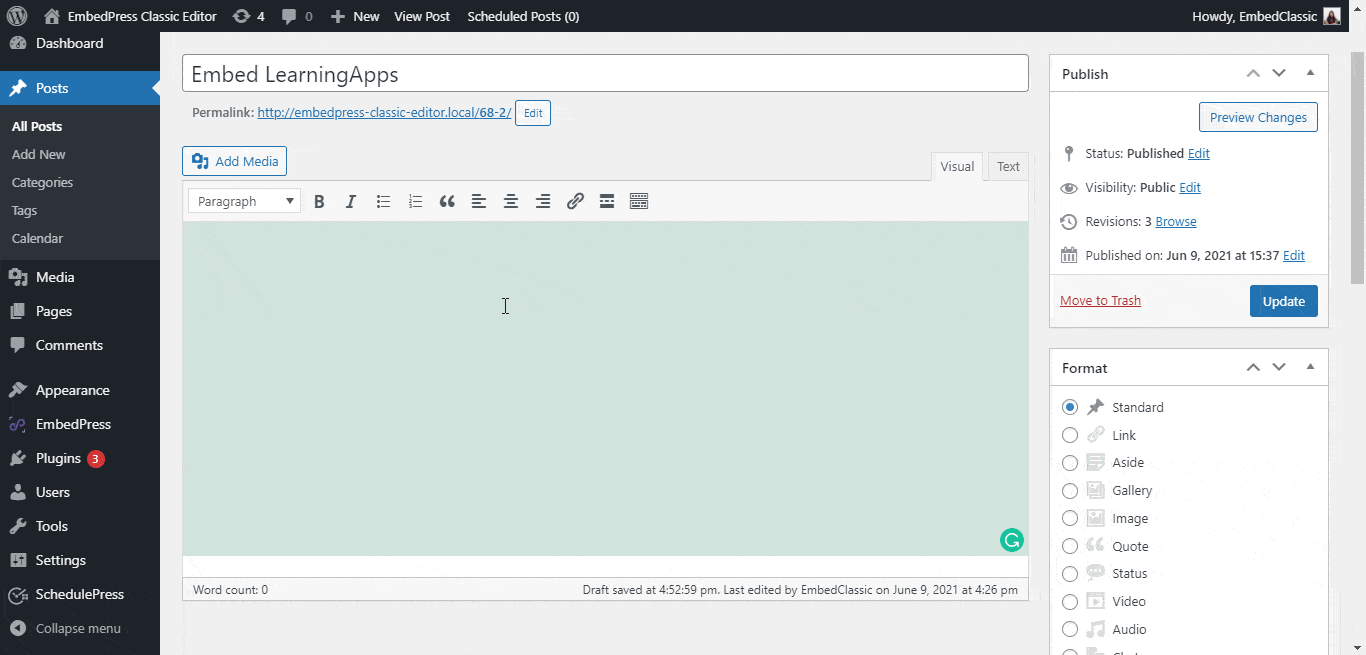Click the Add Media button
The image size is (1366, 655).
[235, 161]
